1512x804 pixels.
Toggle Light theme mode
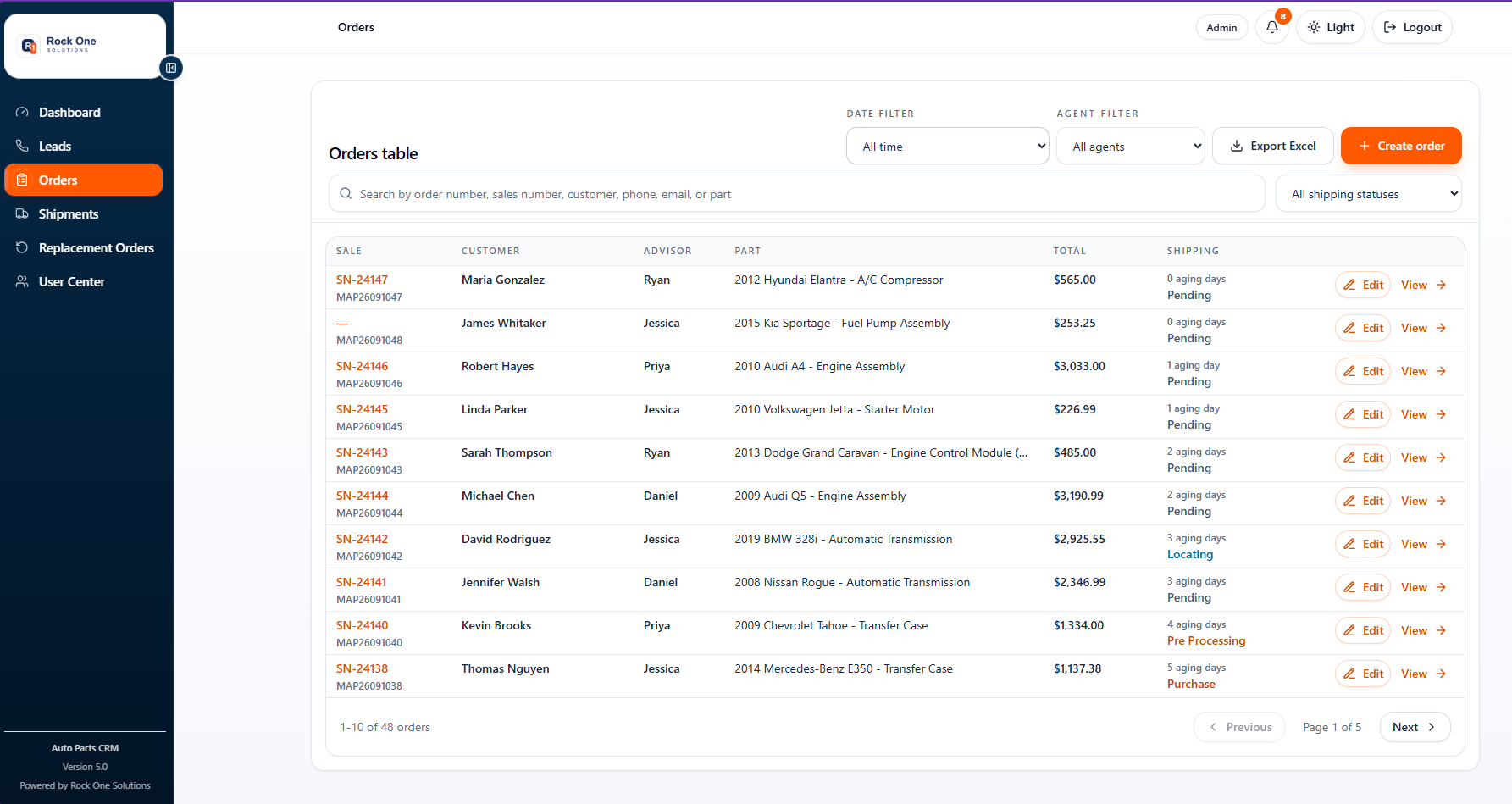point(1330,27)
